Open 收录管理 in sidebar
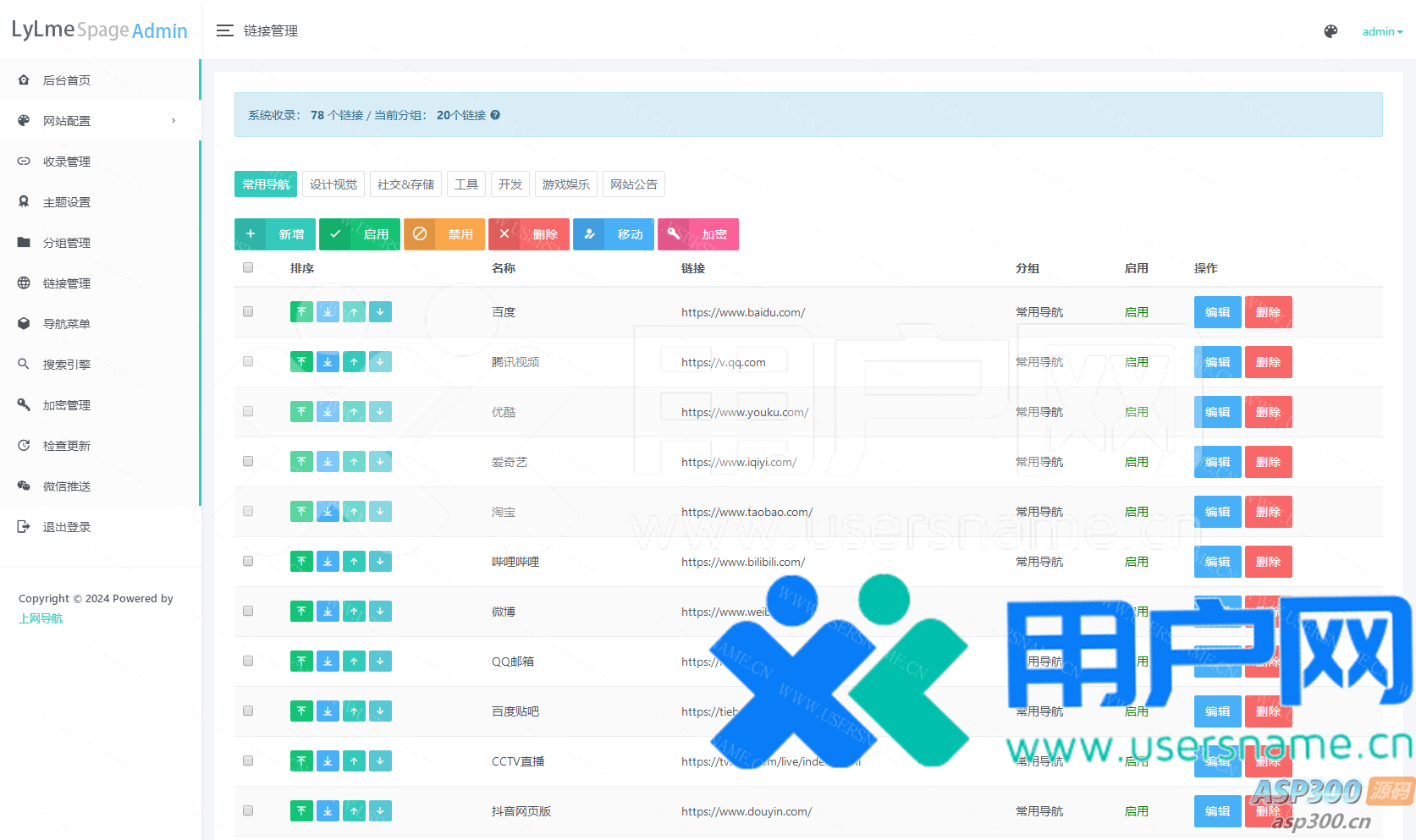The width and height of the screenshot is (1416, 840). (100, 162)
